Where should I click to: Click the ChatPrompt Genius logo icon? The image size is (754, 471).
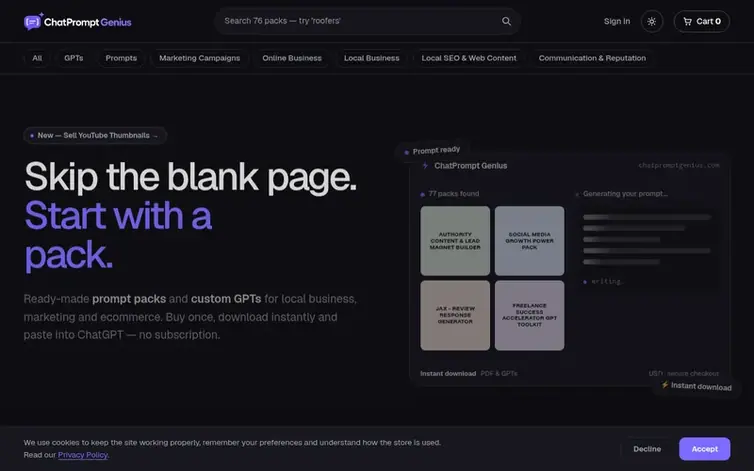coord(33,22)
